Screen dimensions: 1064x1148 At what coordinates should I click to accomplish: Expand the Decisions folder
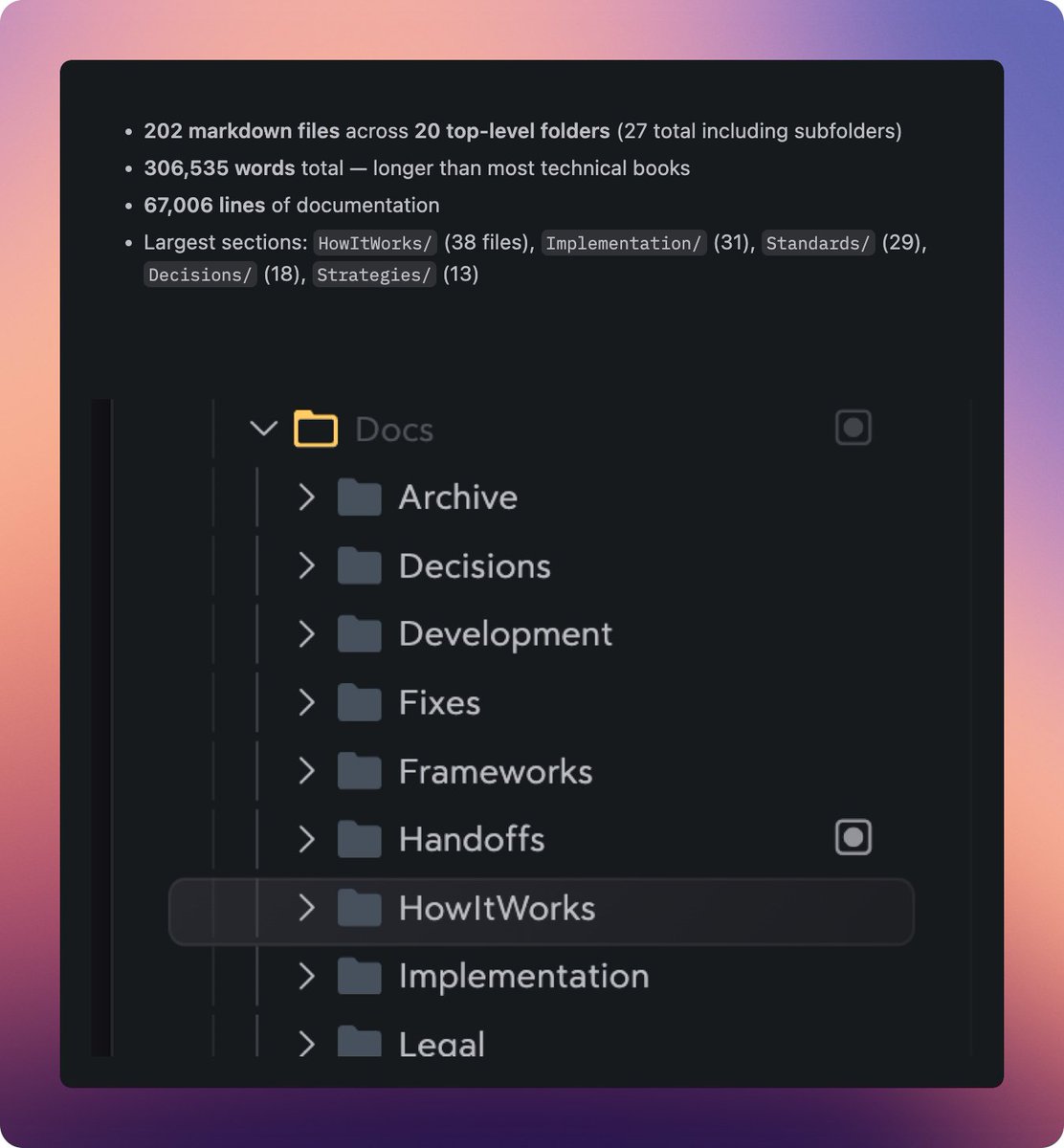click(306, 565)
